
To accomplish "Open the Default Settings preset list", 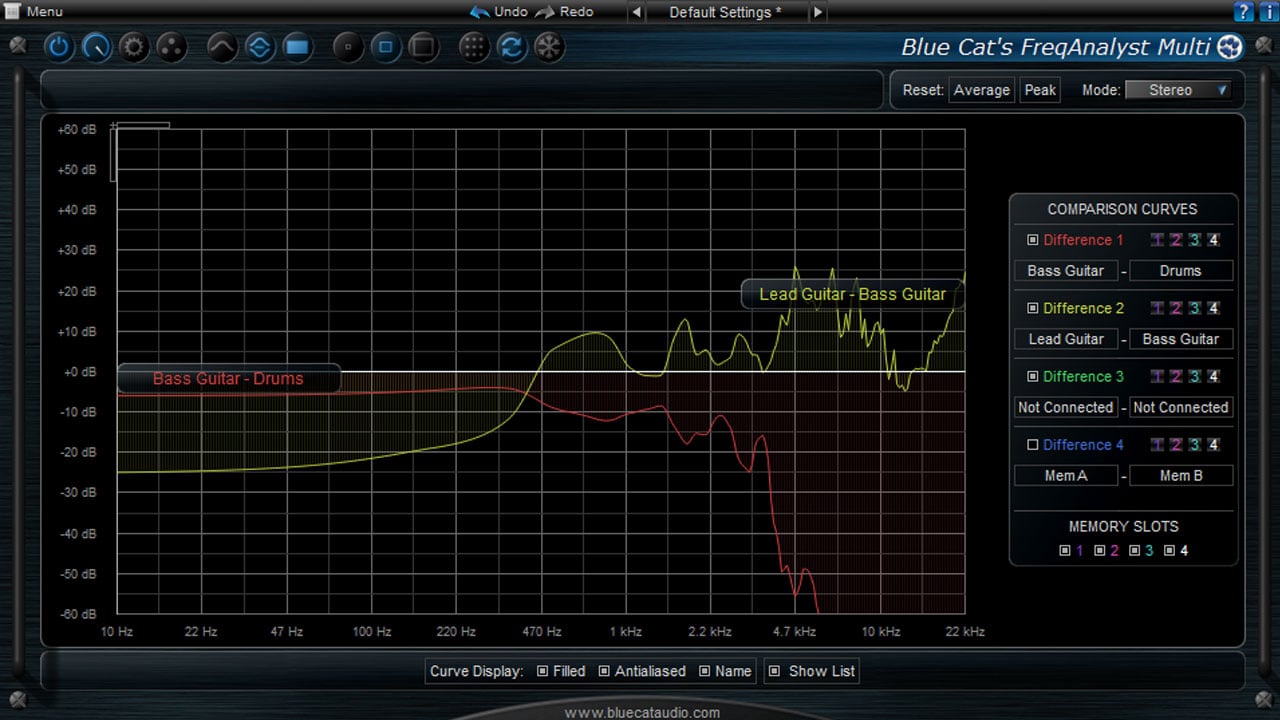I will point(726,12).
